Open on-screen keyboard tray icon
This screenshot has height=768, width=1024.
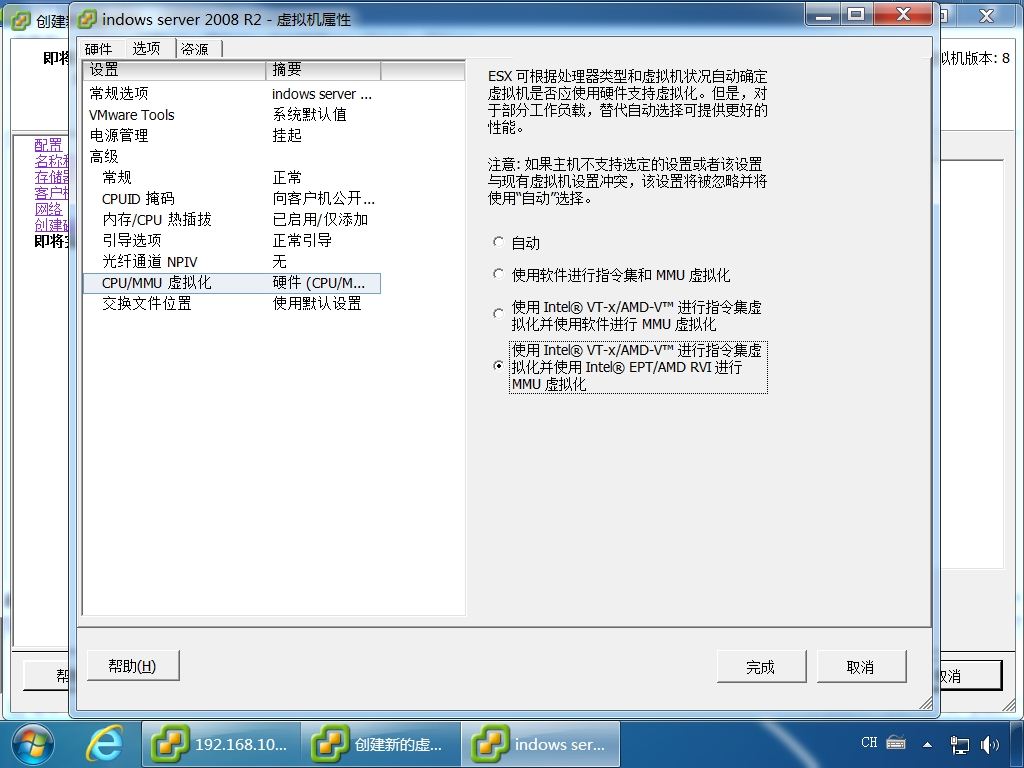click(896, 743)
